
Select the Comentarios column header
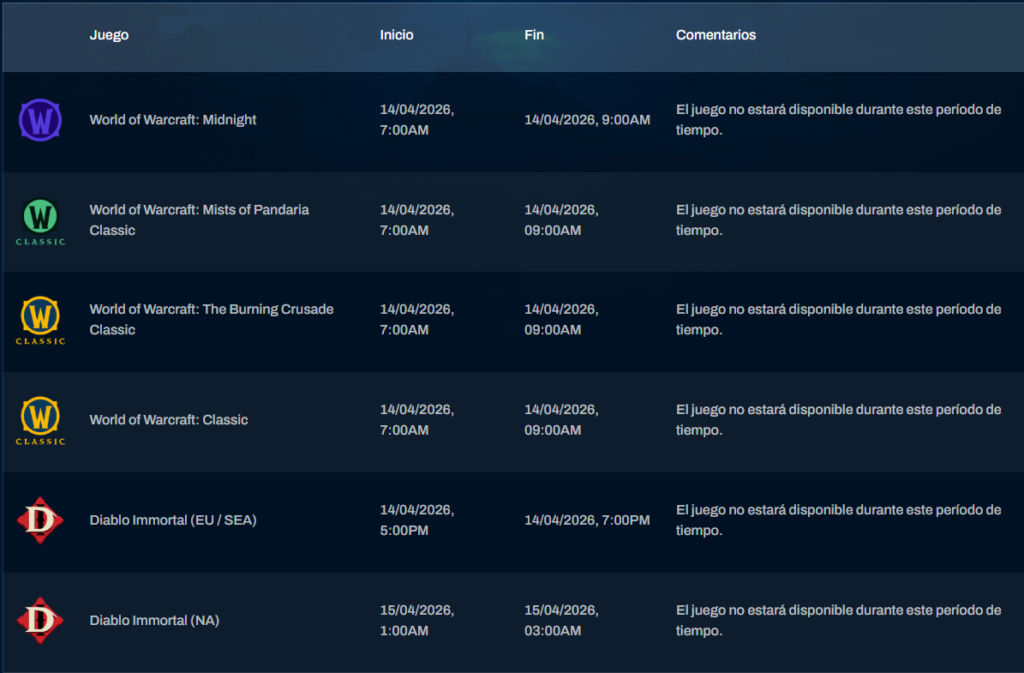pyautogui.click(x=715, y=35)
